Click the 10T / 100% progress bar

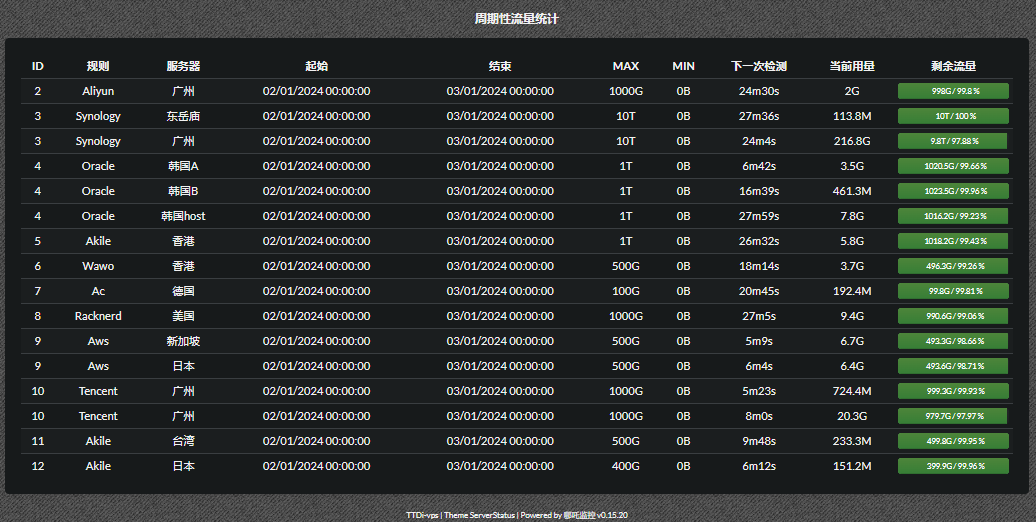953,116
